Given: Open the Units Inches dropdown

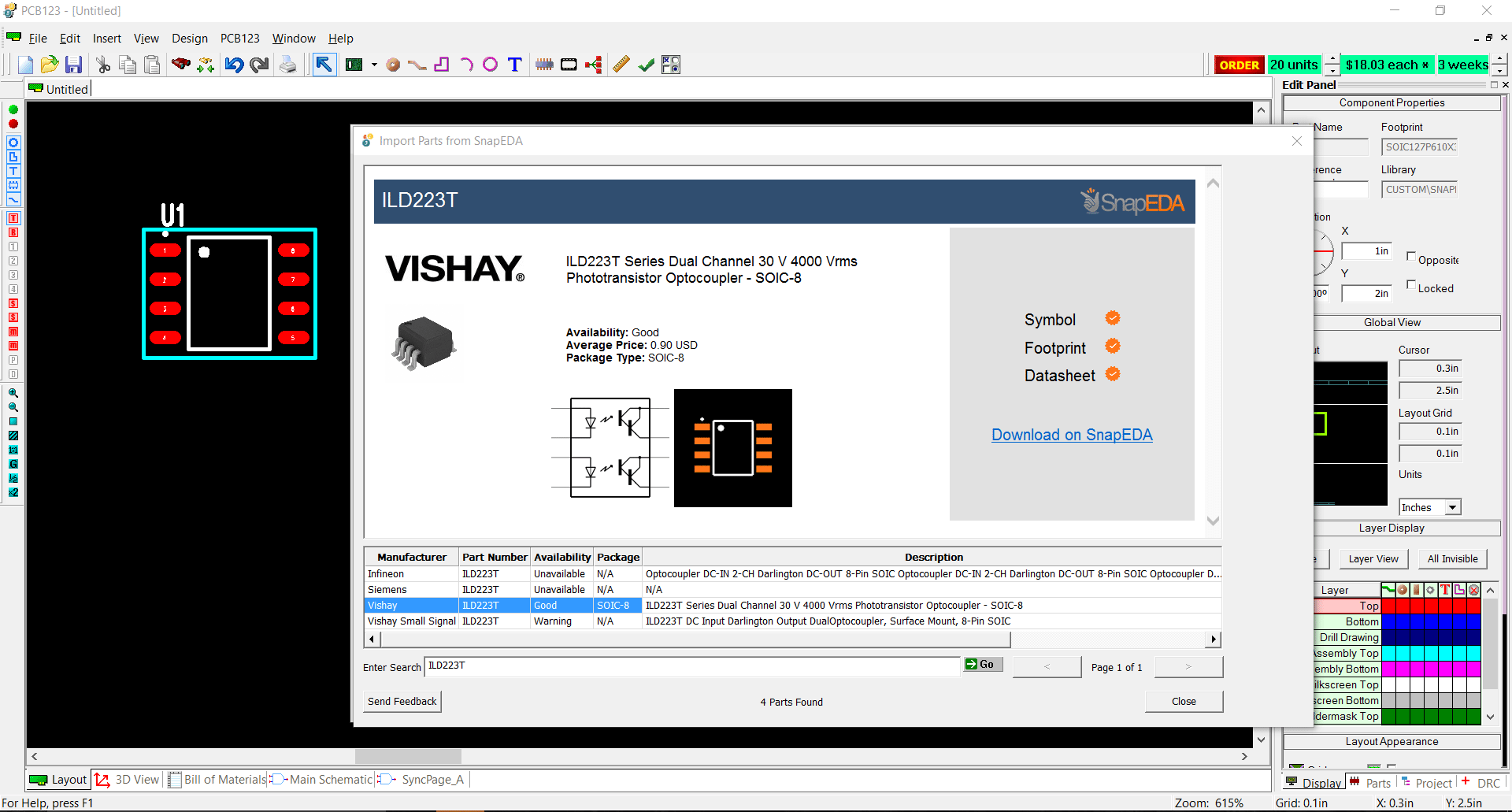Looking at the screenshot, I should coord(1453,508).
